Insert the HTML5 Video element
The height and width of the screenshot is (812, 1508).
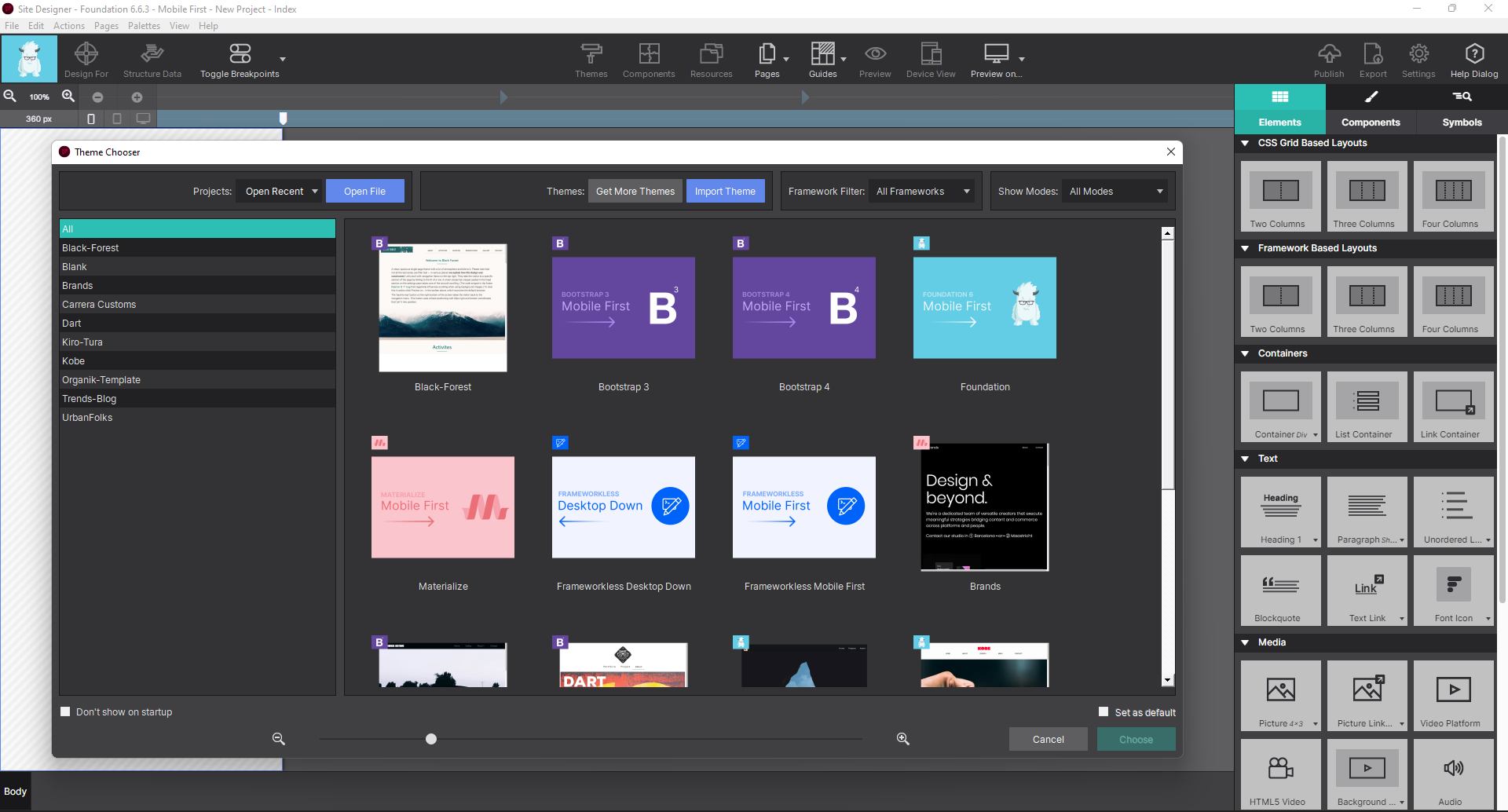1280,774
